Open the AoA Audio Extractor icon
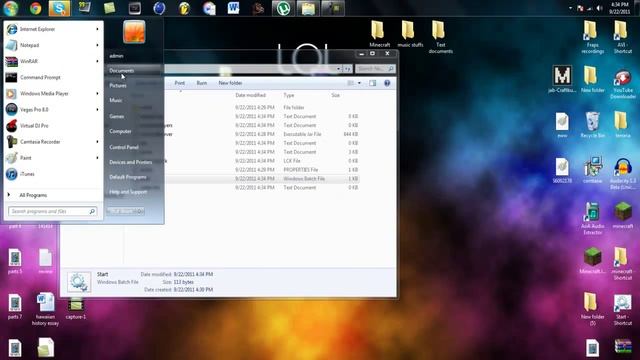Viewport: 640px width, 360px height. 592,218
